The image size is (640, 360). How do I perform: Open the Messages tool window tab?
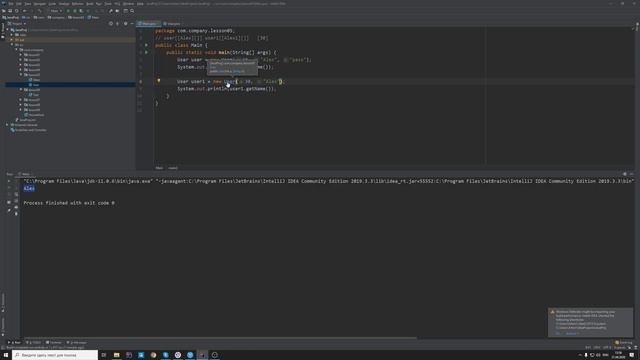point(77,342)
